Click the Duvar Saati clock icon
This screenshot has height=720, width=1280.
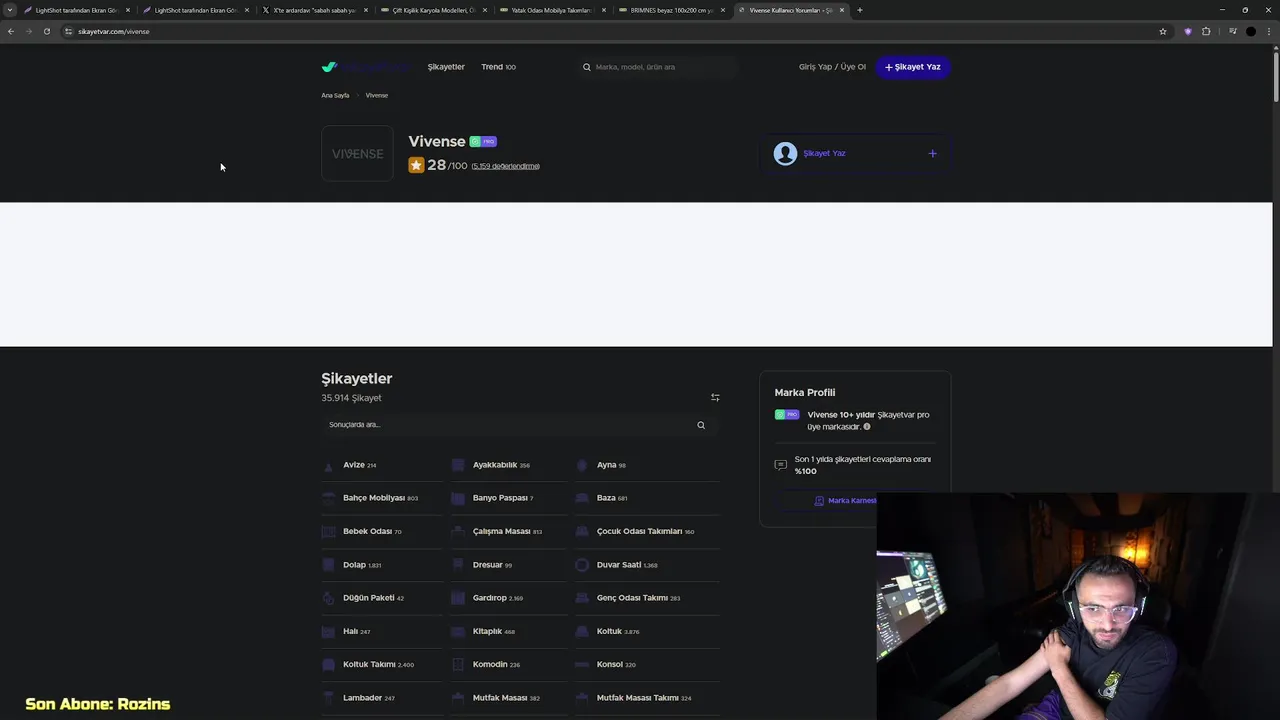[x=582, y=565]
